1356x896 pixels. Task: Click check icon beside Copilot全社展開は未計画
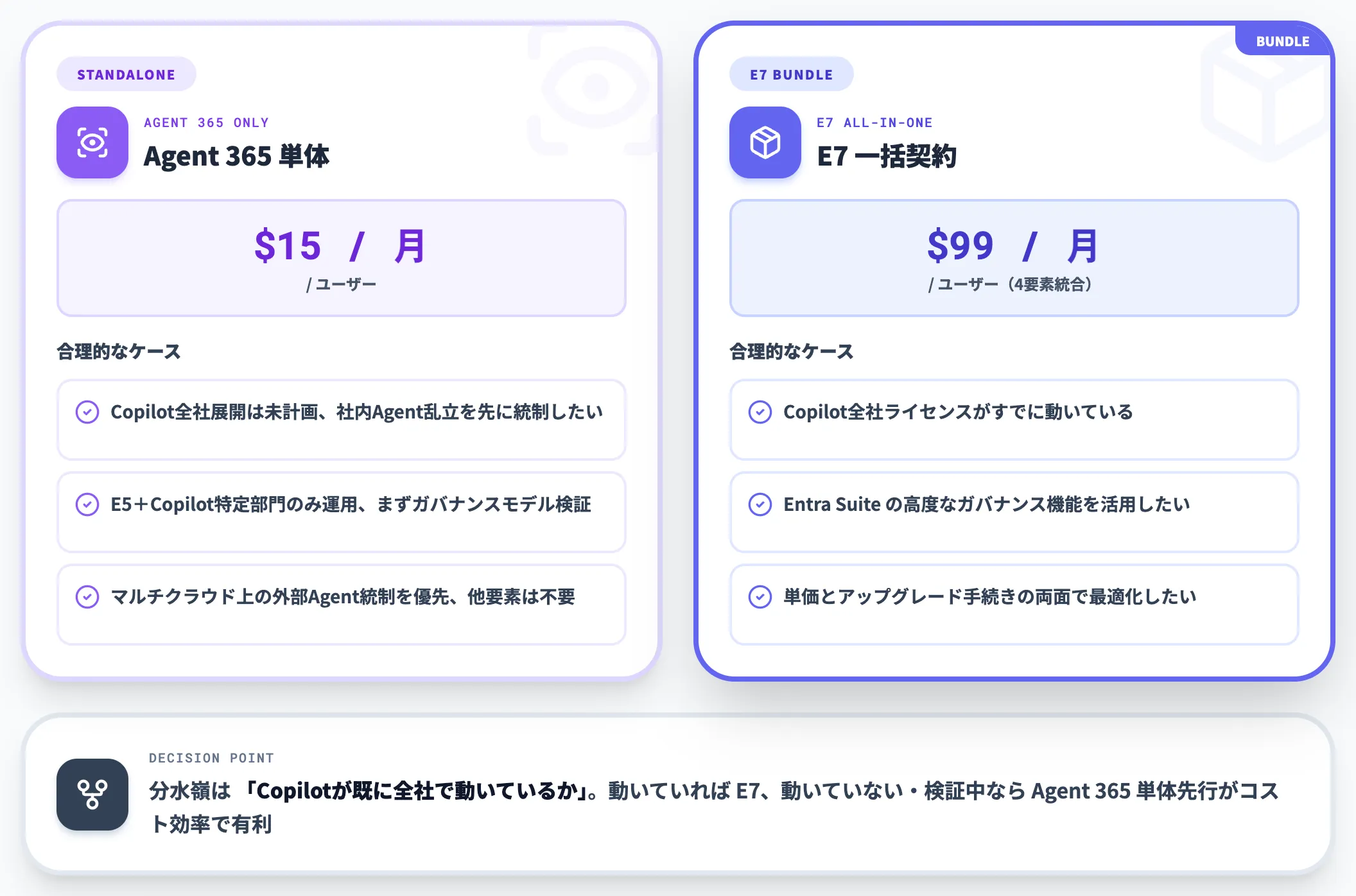[87, 412]
